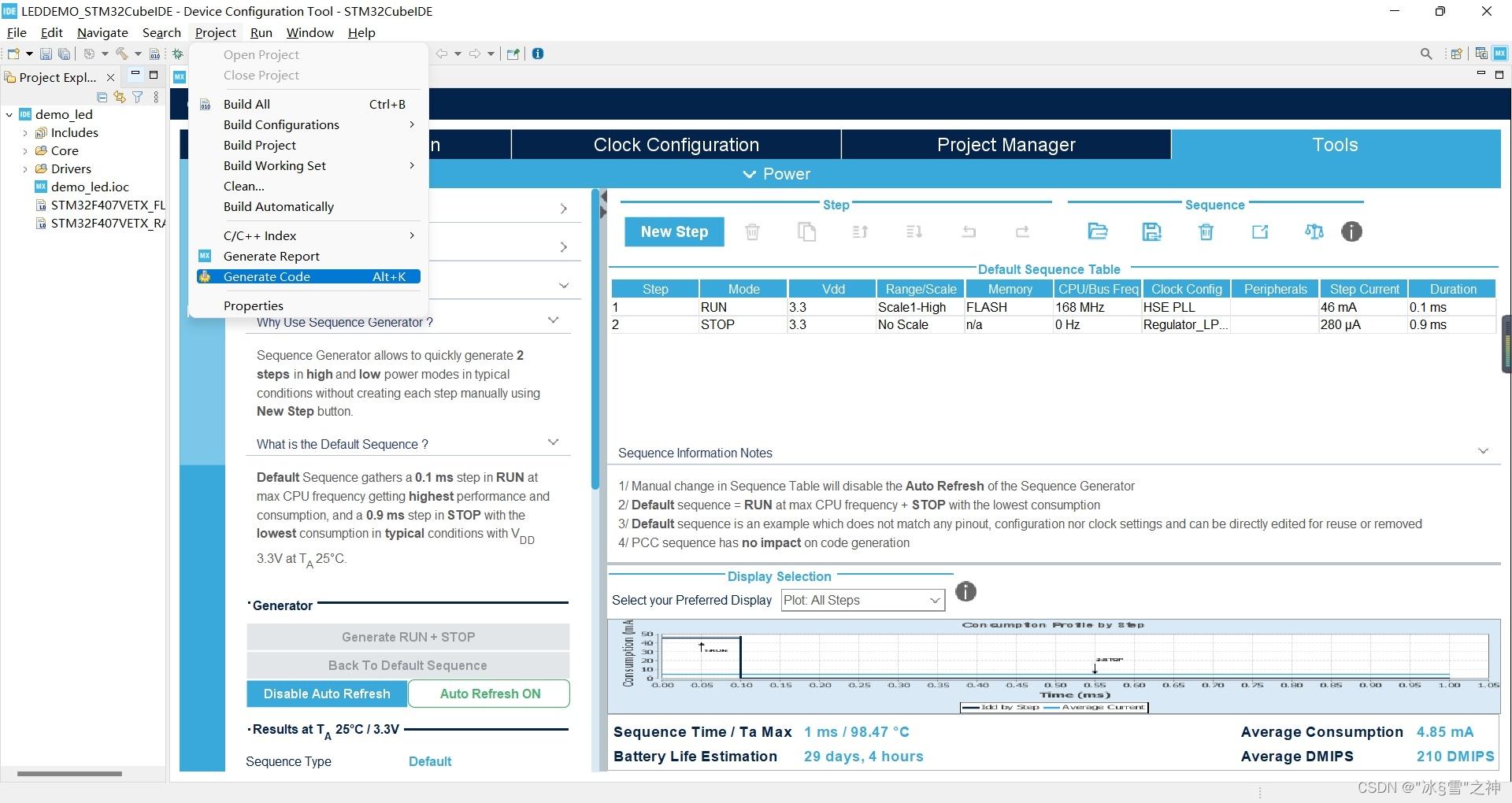This screenshot has height=803, width=1512.
Task: Collapse all in Project Explorer
Action: click(x=102, y=97)
